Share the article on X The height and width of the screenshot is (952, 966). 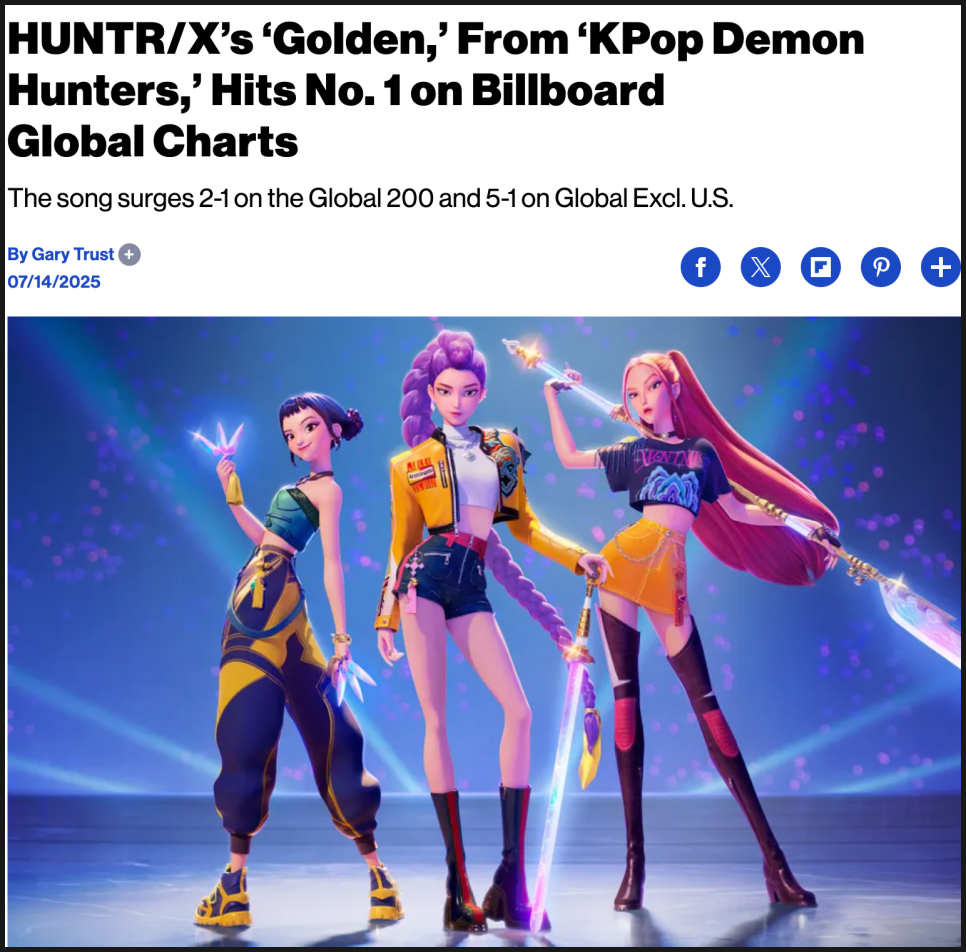coord(760,267)
